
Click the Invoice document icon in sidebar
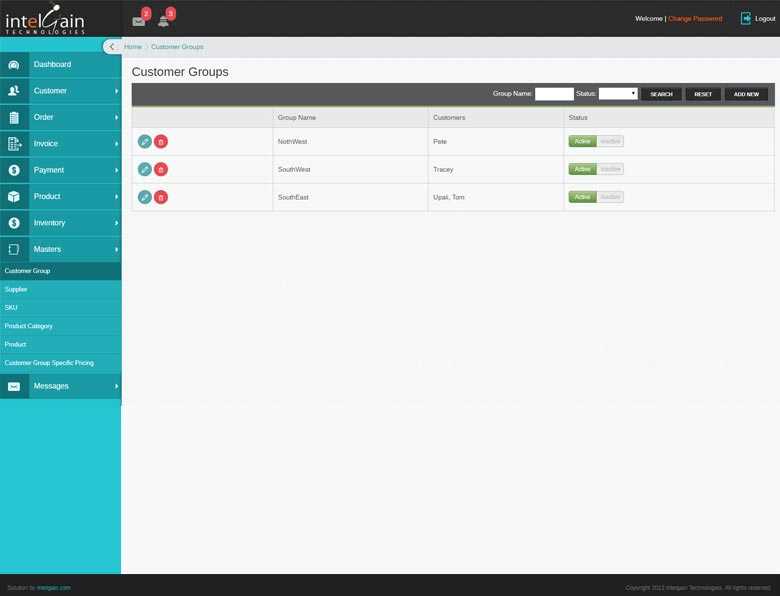point(14,144)
